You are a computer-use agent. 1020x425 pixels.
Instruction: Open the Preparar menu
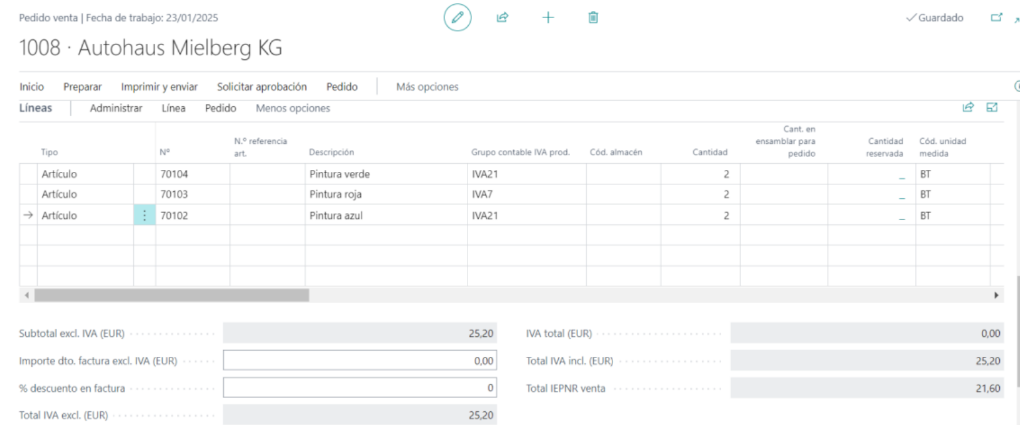pyautogui.click(x=83, y=87)
